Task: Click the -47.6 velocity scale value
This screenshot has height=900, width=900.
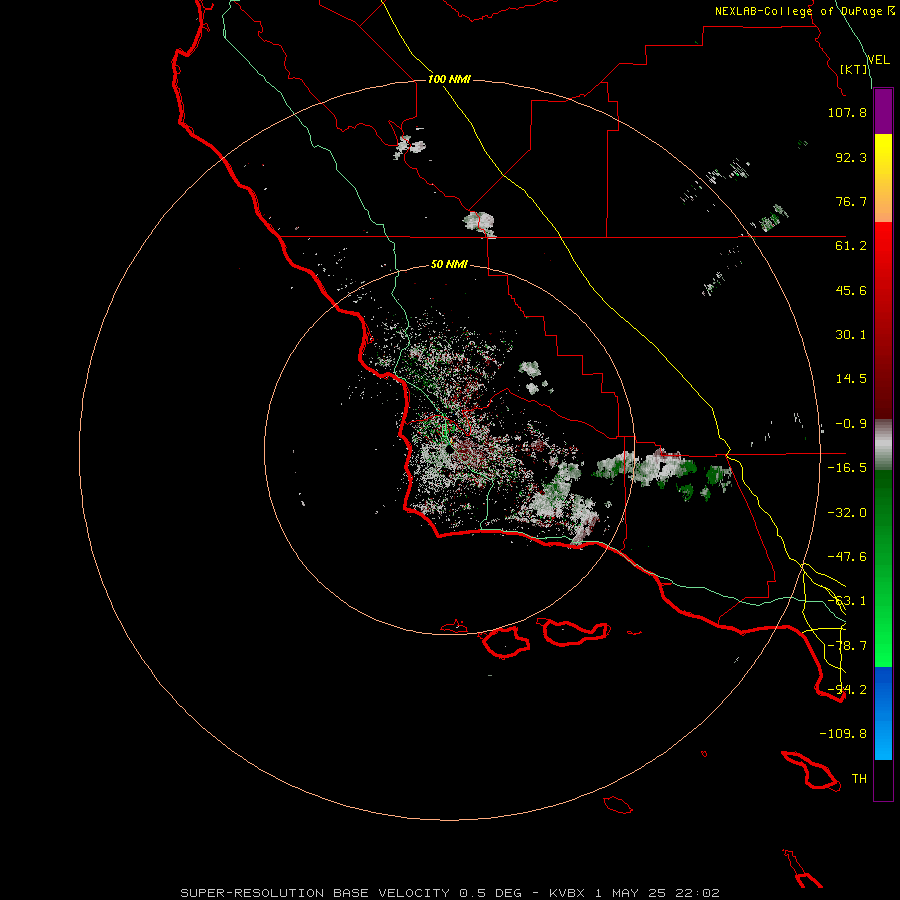Action: 847,557
